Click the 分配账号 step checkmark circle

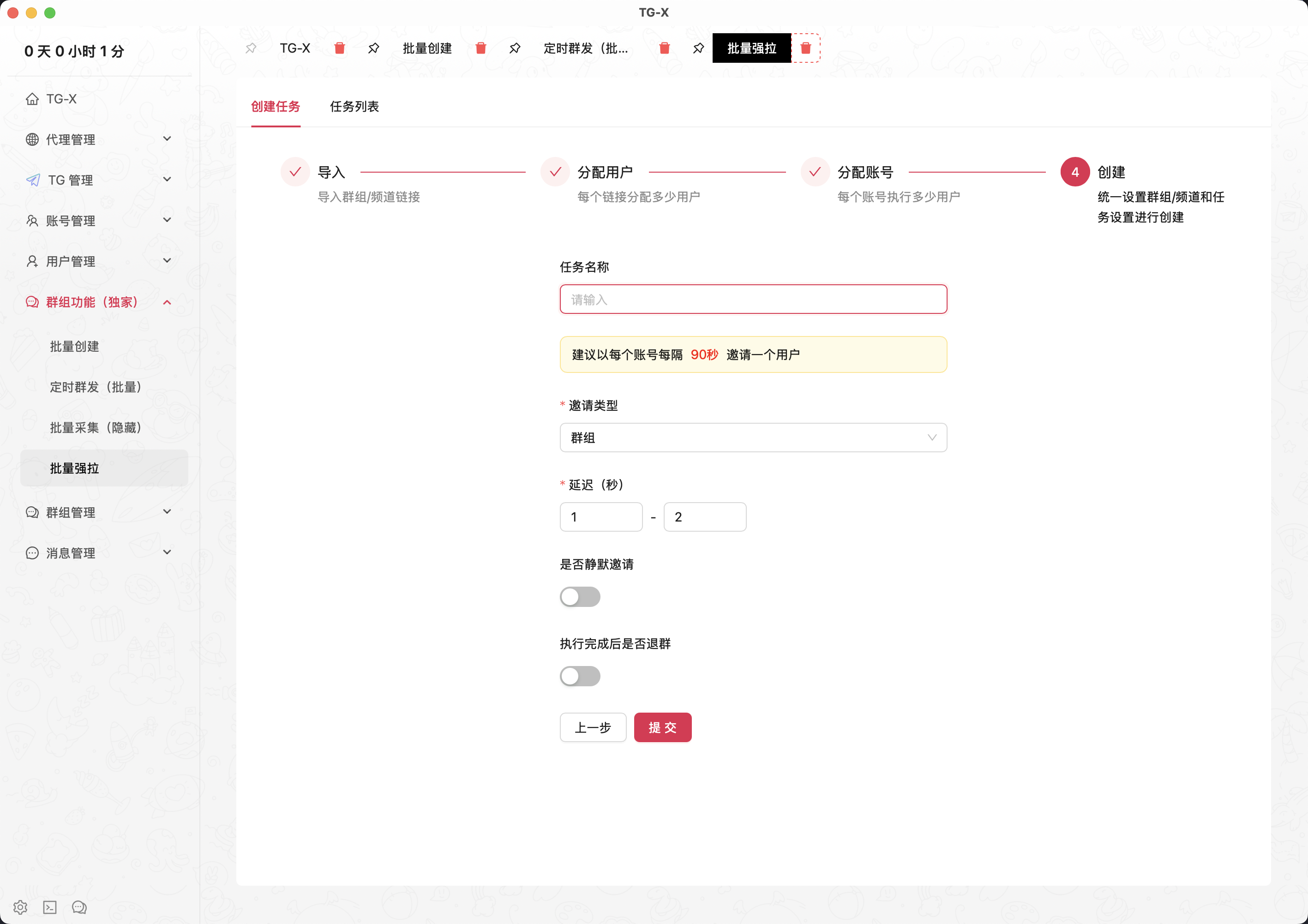click(x=815, y=172)
